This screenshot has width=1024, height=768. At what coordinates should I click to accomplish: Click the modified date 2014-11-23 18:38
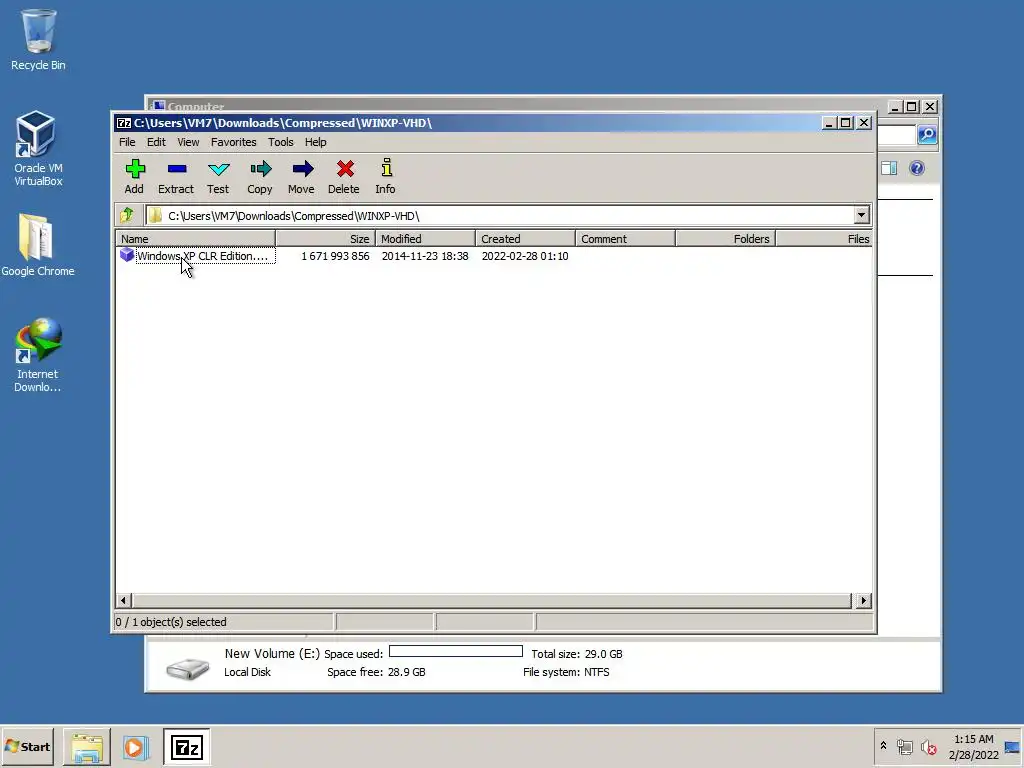[425, 256]
